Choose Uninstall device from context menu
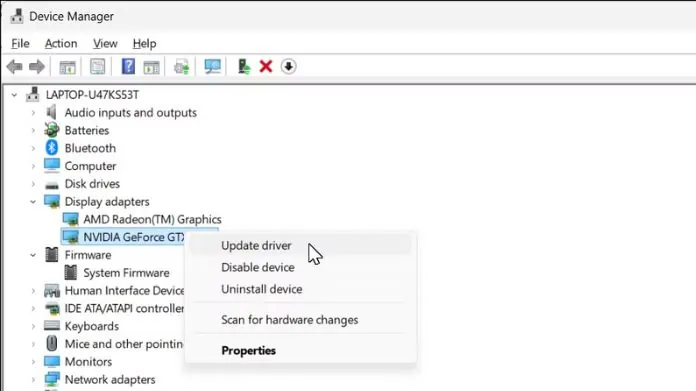 click(x=301, y=289)
